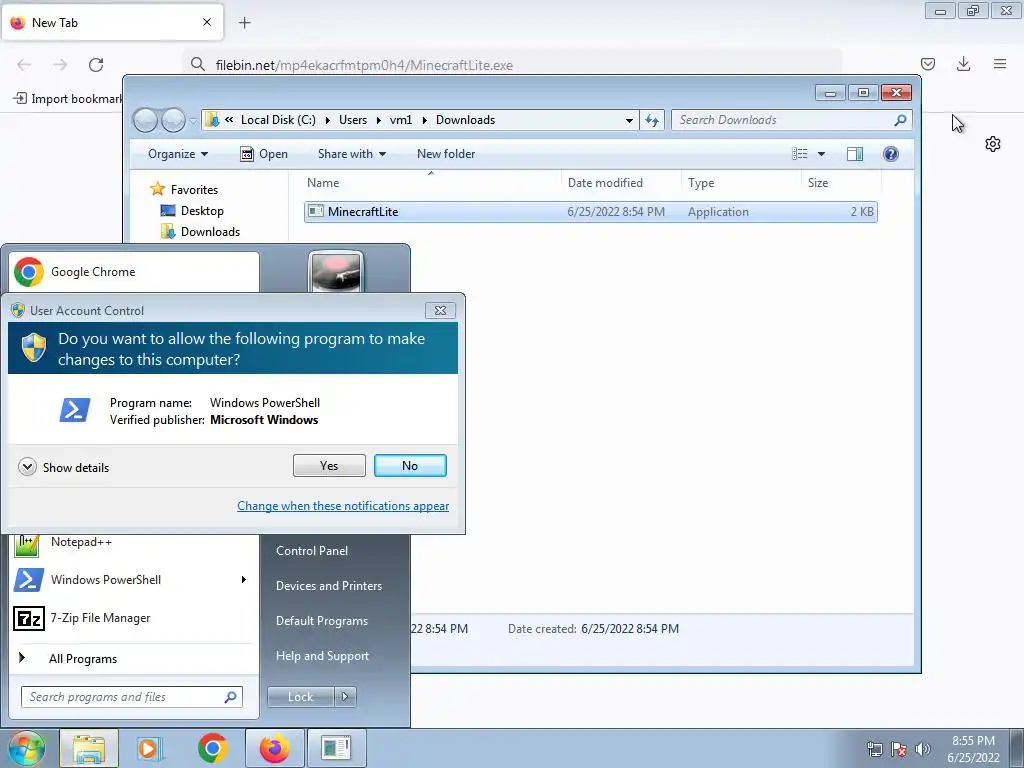Open Devices and Printers
1024x768 pixels.
(328, 586)
